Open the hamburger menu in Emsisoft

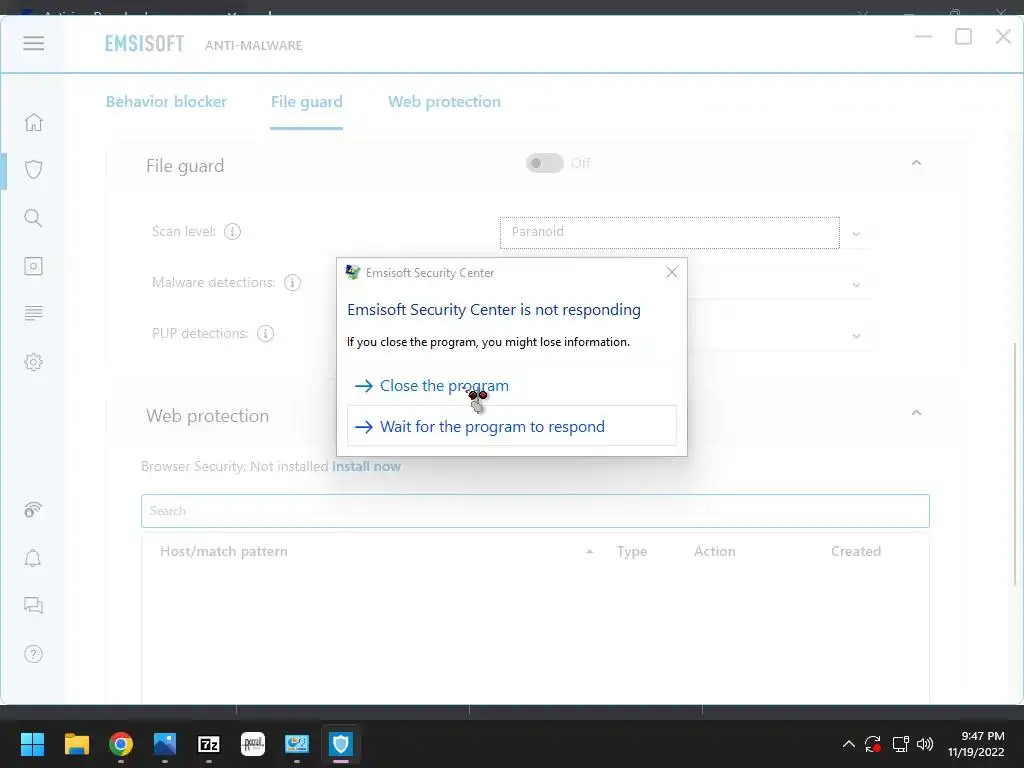33,43
